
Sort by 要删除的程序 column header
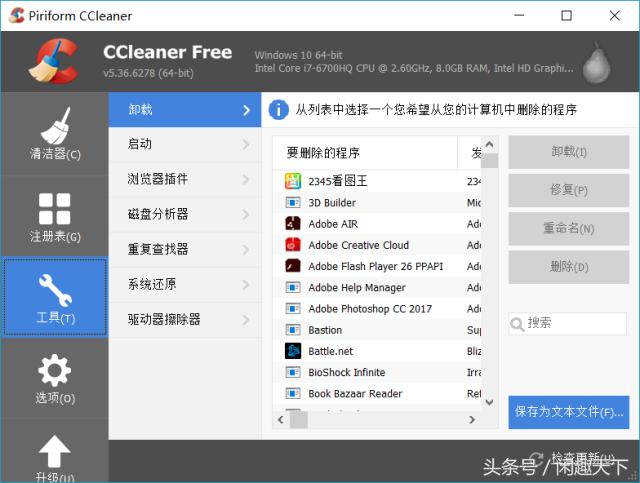point(365,153)
